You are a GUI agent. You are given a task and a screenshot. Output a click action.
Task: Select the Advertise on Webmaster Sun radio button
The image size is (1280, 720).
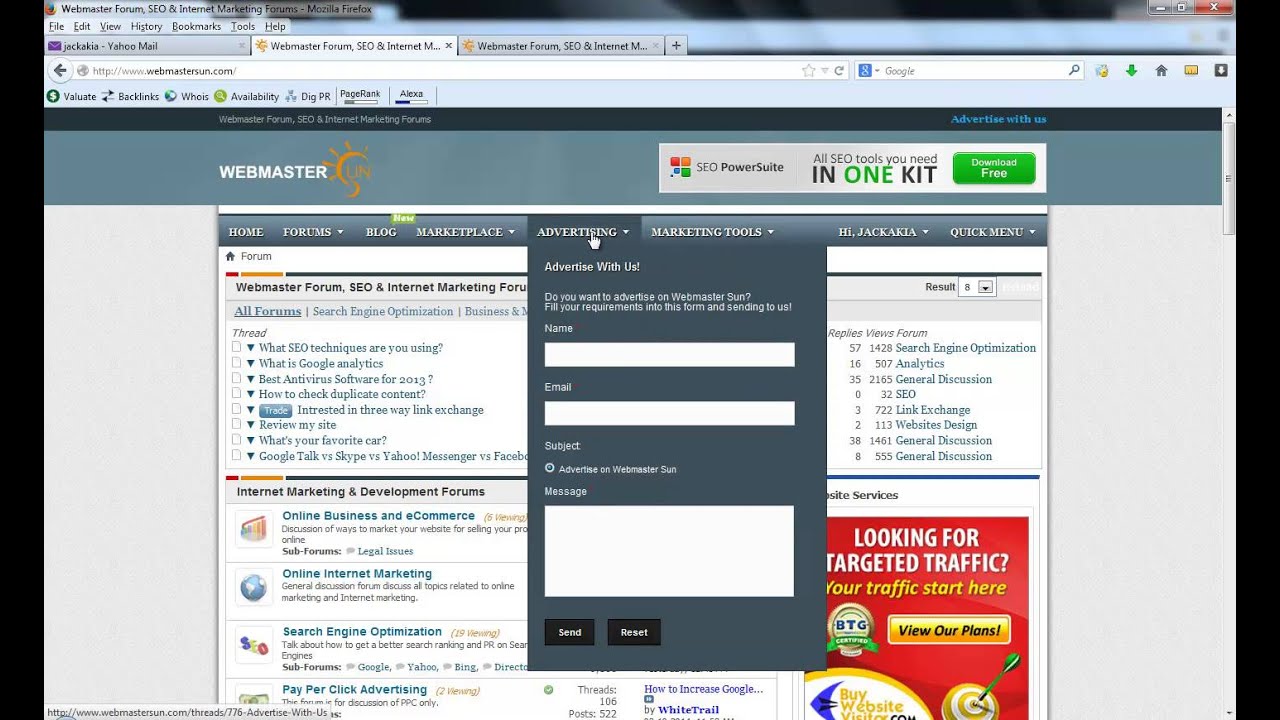pos(550,468)
